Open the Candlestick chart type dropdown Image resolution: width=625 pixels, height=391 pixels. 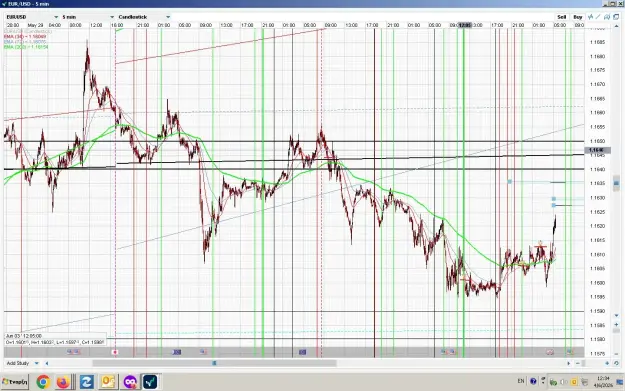coord(144,17)
